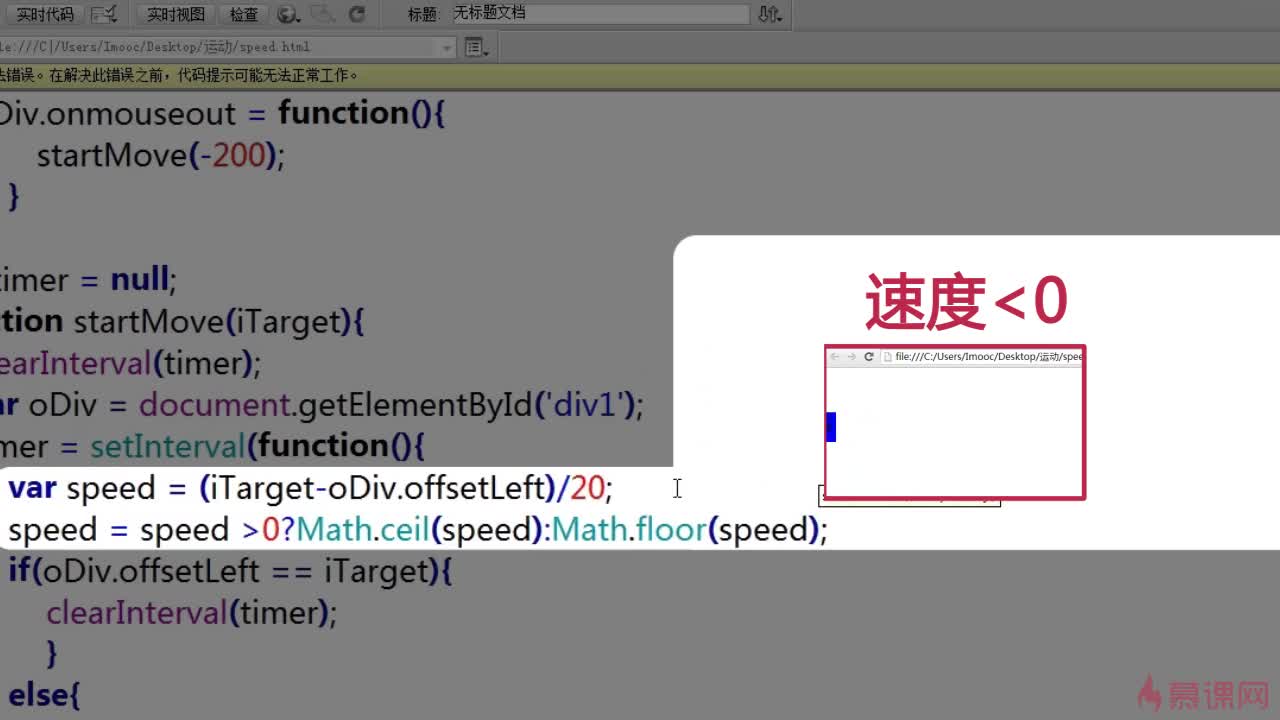Click the refresh icon in the document toolbar
The width and height of the screenshot is (1280, 720).
pyautogui.click(x=357, y=14)
